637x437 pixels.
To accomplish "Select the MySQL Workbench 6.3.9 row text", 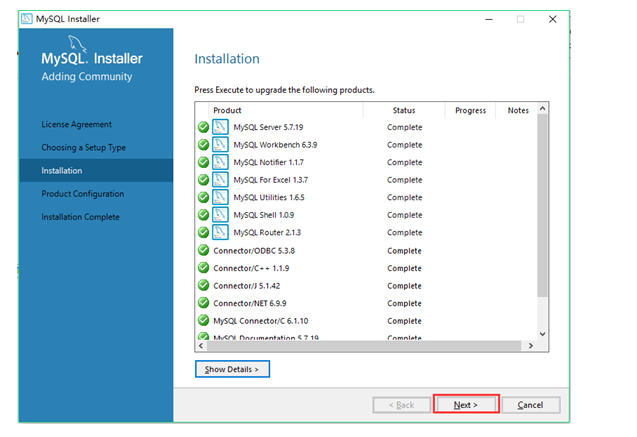I will (275, 145).
